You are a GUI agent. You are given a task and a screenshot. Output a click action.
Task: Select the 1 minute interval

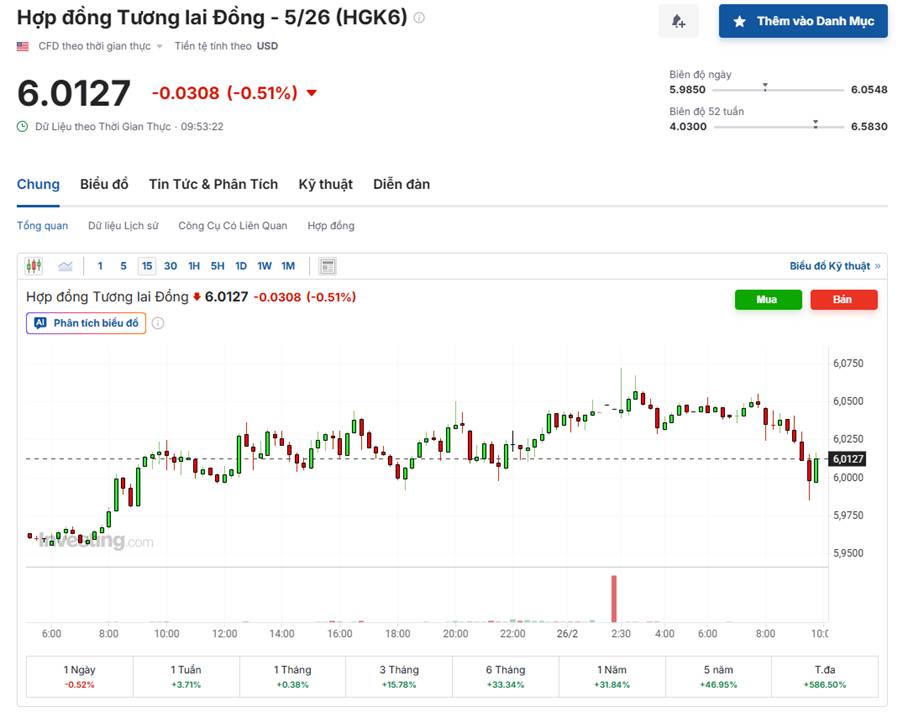pyautogui.click(x=100, y=266)
